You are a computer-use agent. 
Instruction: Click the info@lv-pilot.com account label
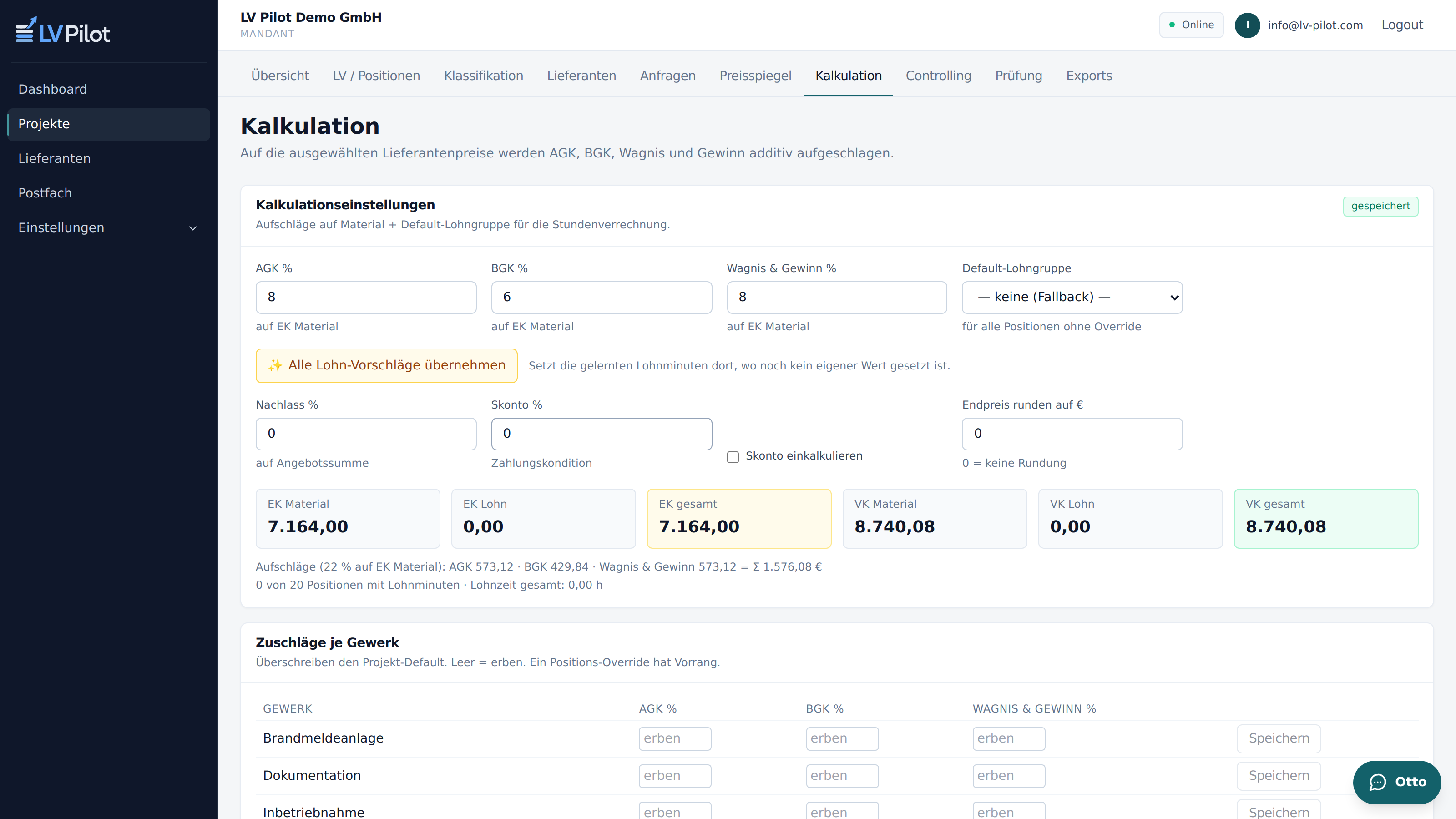point(1314,25)
